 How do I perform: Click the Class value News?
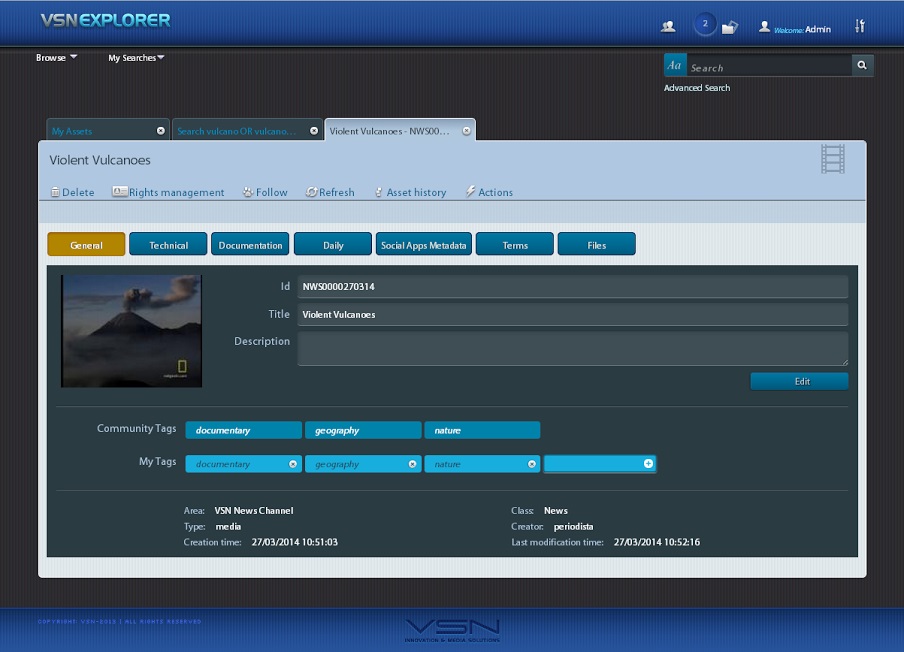pos(556,511)
